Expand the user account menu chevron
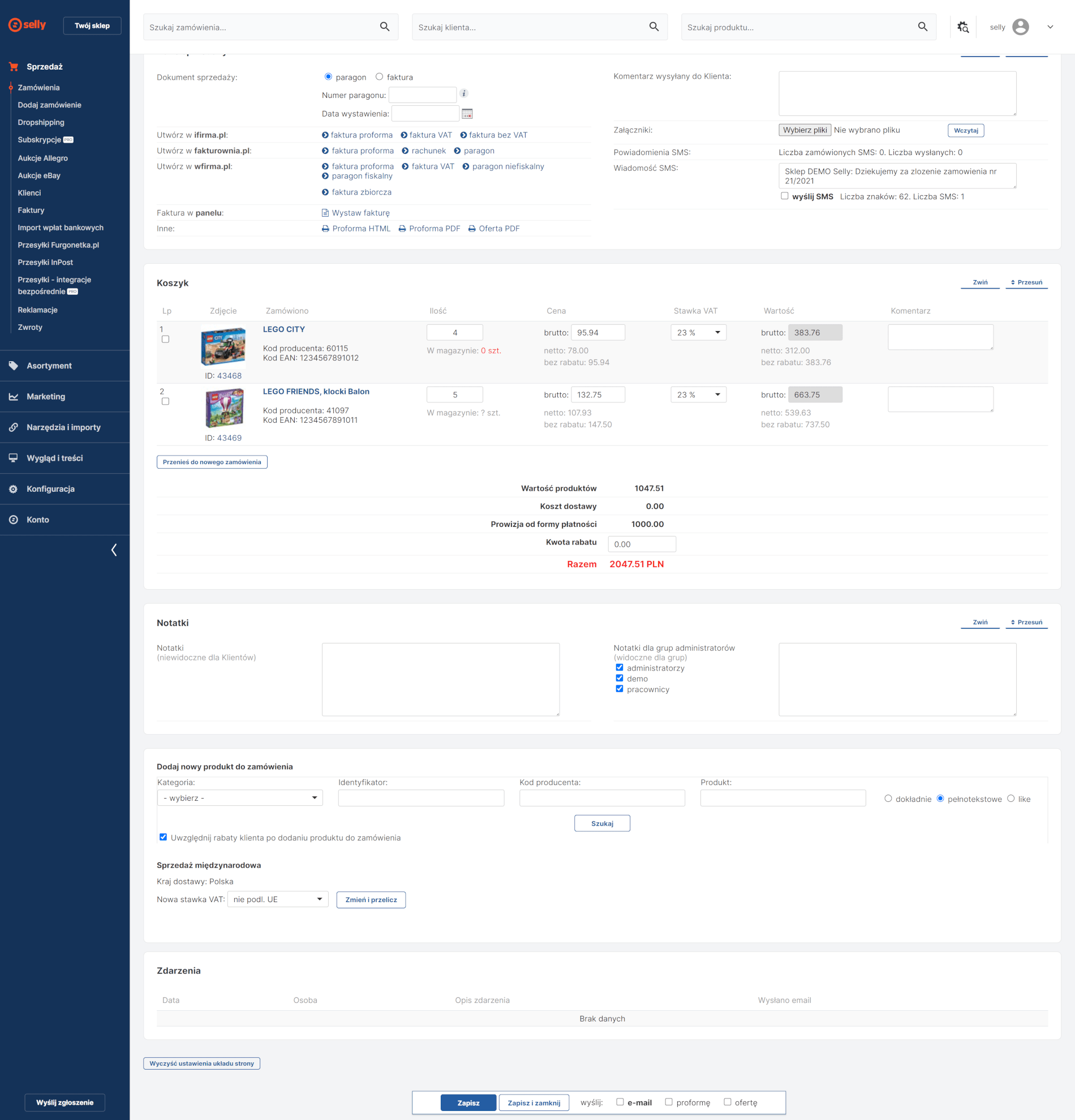1075x1120 pixels. pos(1050,27)
